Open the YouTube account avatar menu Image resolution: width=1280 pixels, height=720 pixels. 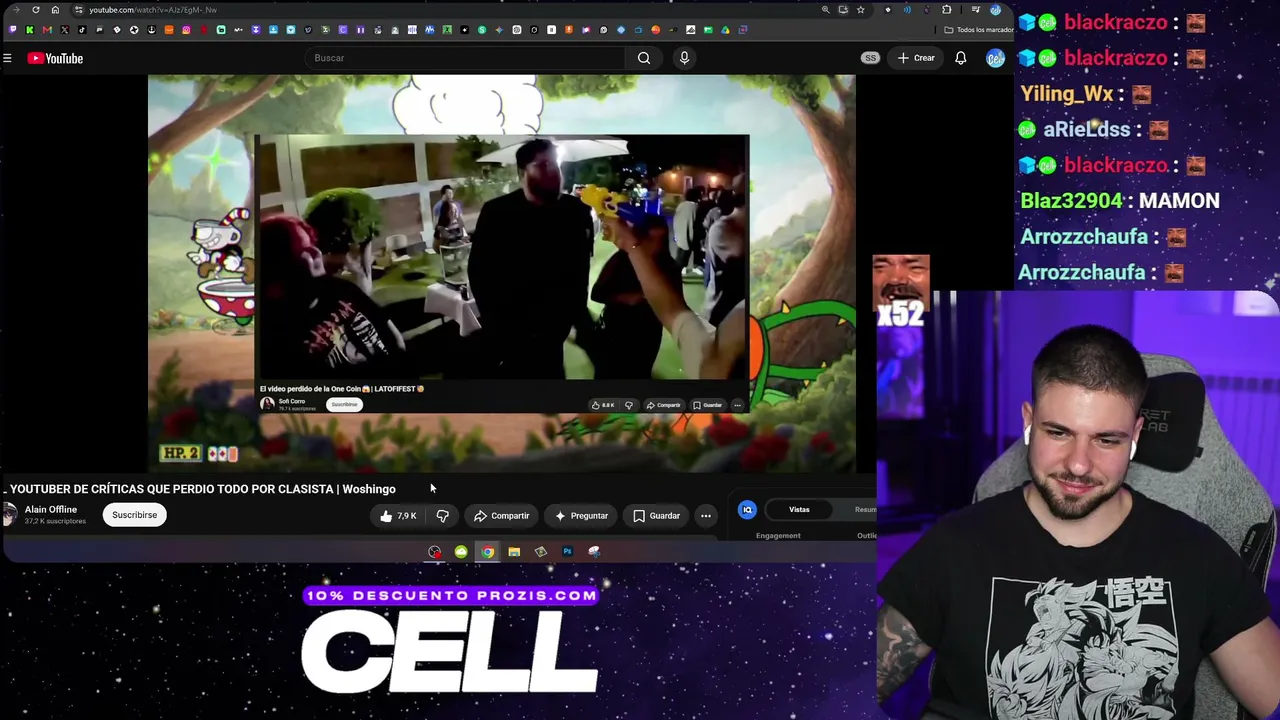pos(995,58)
